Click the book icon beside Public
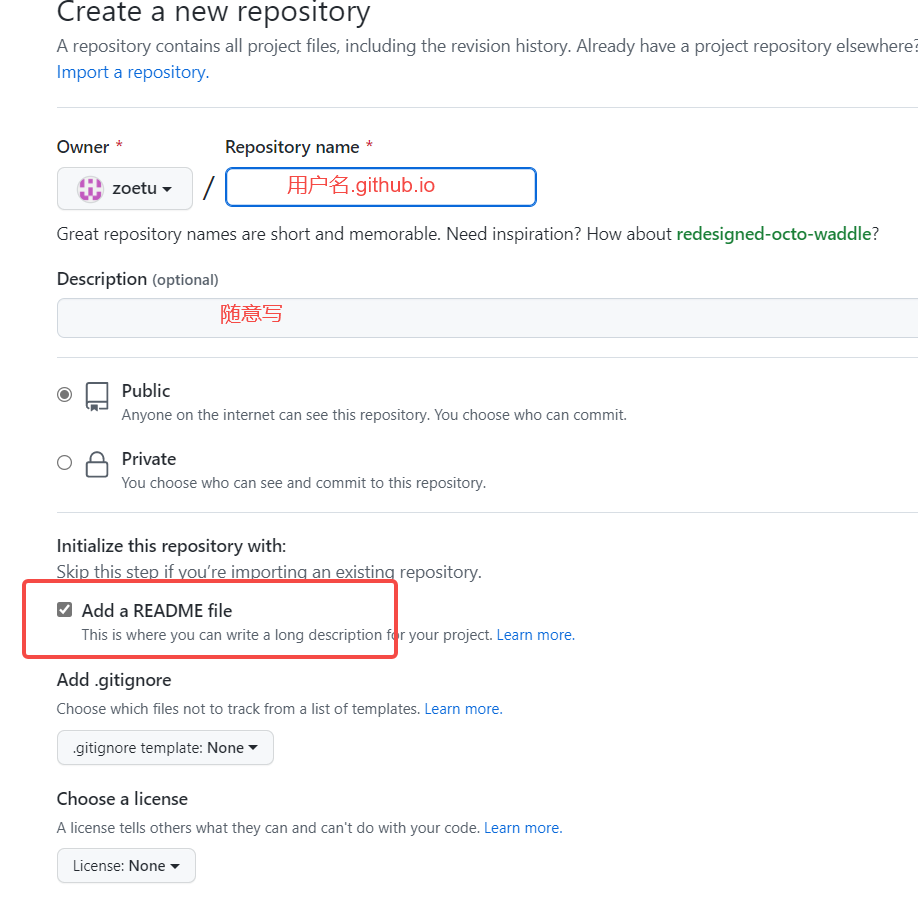The image size is (918, 899). 96,396
